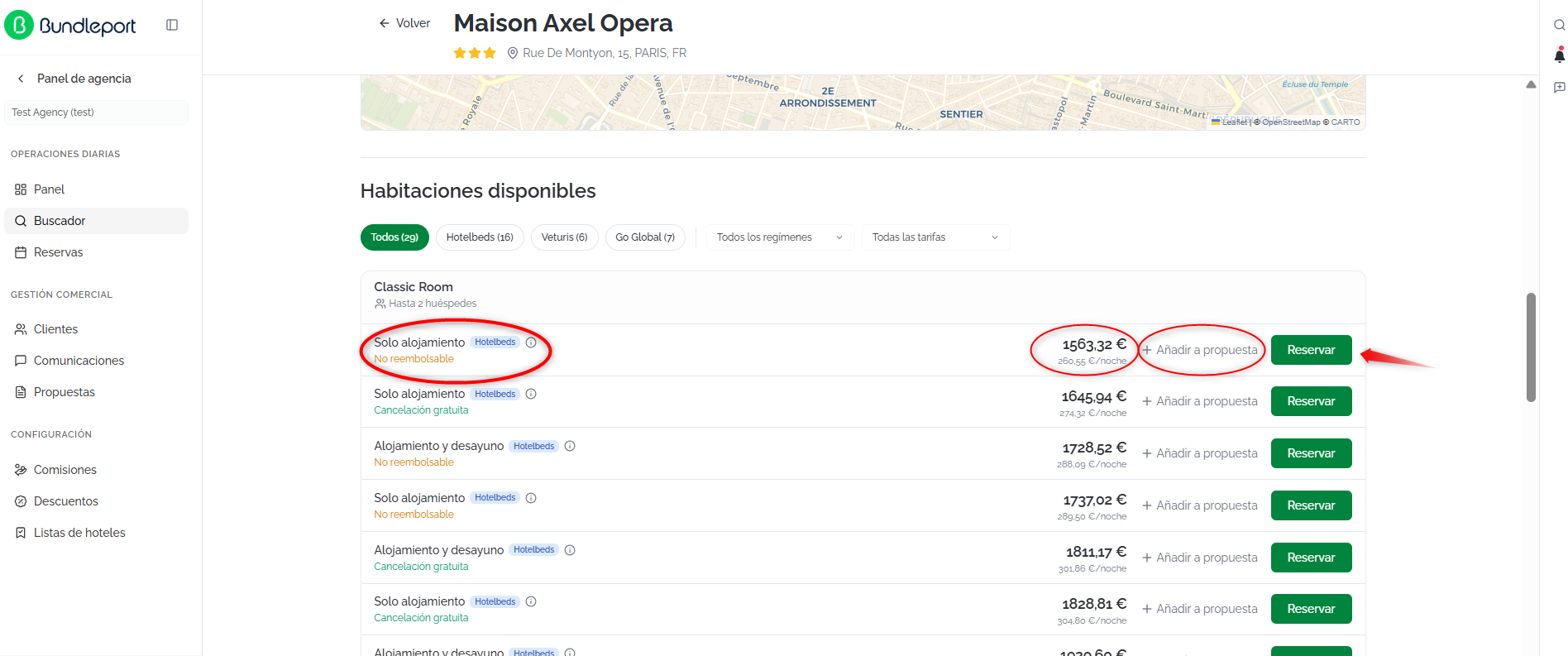The width and height of the screenshot is (1568, 656).
Task: Add the 1828,81 € rate to a proposal
Action: tap(1200, 609)
